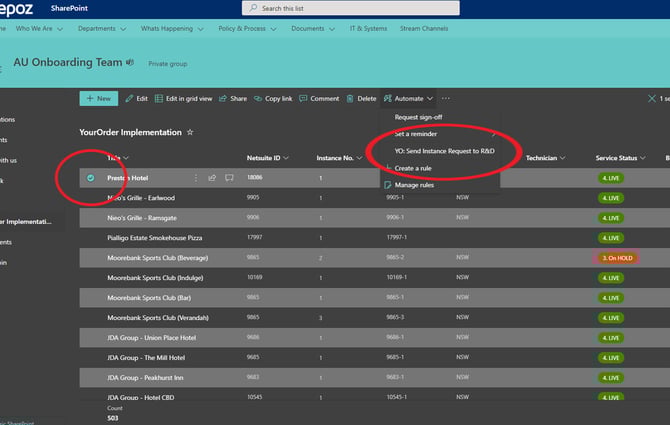670x425 pixels.
Task: Click the On HOLD status badge
Action: pos(619,257)
